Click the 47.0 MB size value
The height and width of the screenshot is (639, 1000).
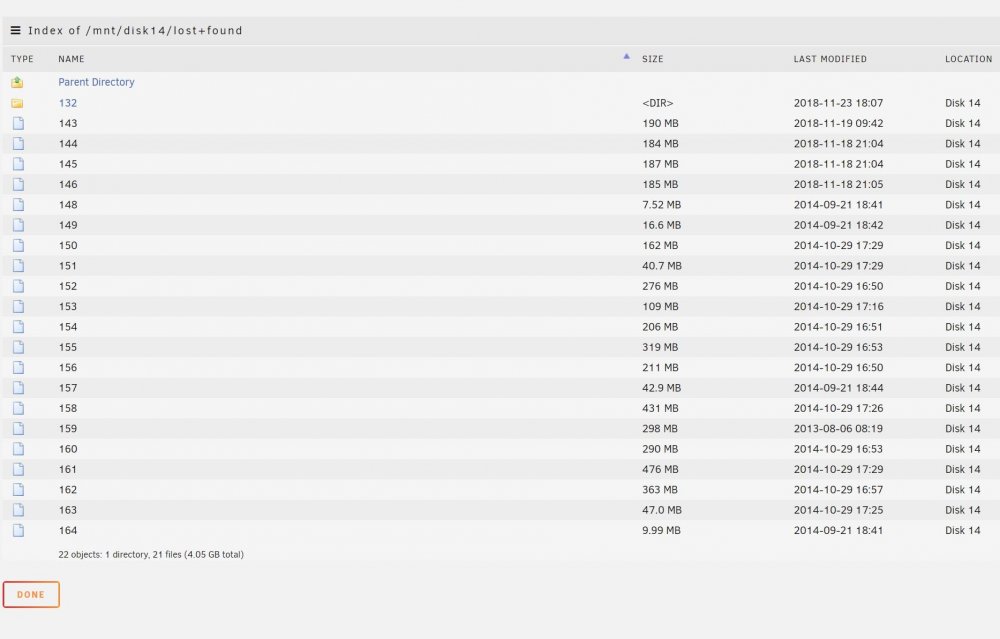point(661,510)
